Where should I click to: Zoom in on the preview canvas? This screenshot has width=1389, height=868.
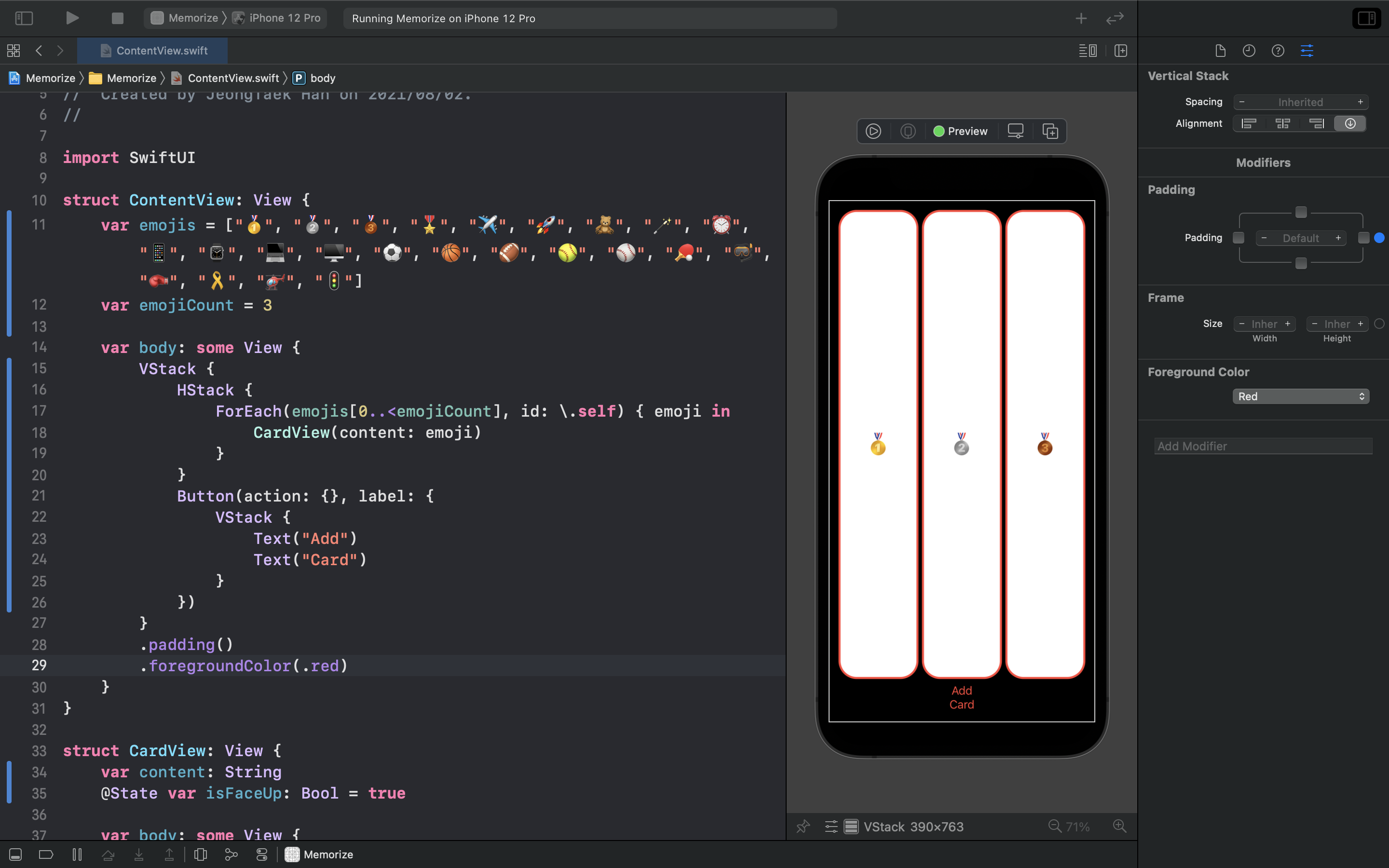point(1119,827)
